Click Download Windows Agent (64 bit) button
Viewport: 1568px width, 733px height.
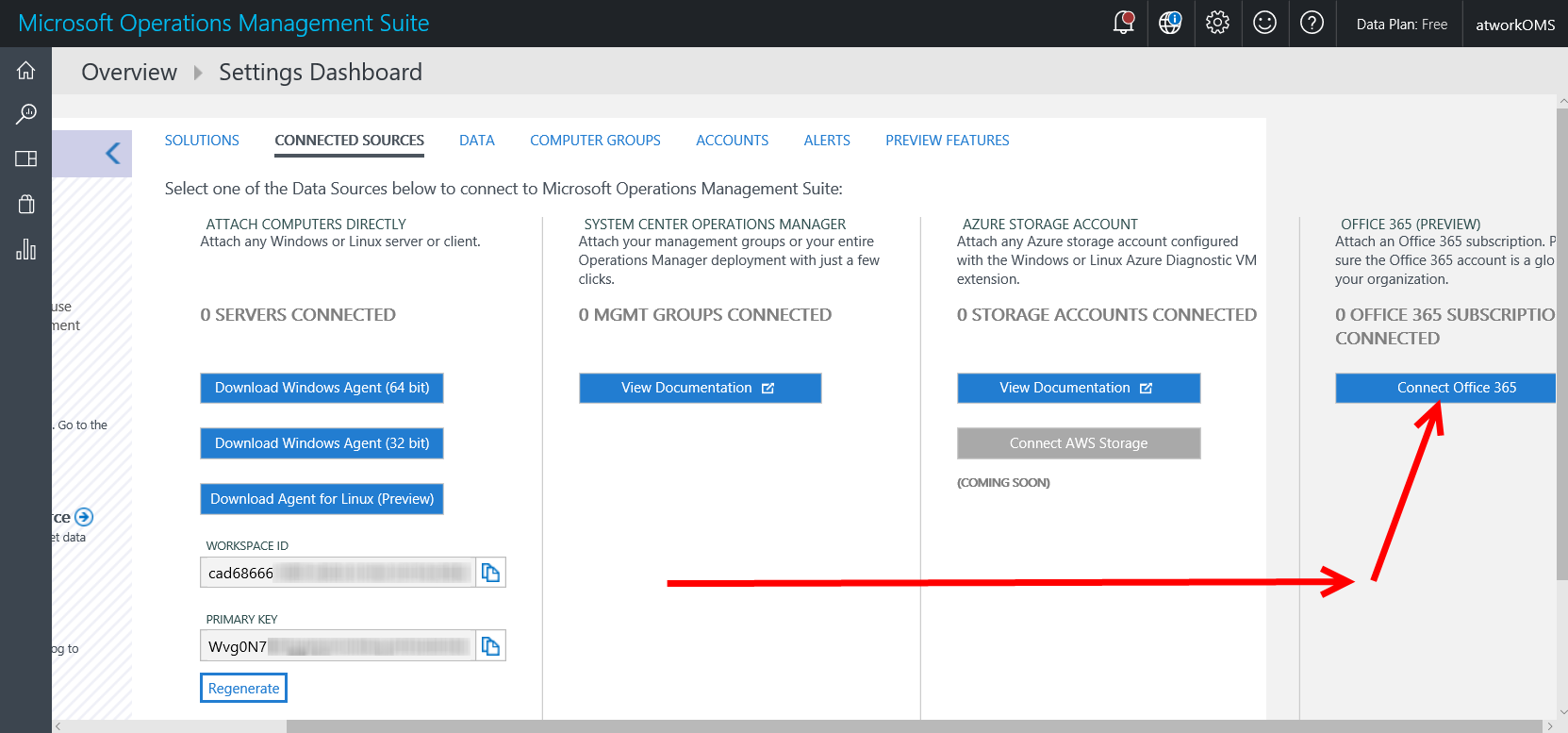(x=322, y=388)
